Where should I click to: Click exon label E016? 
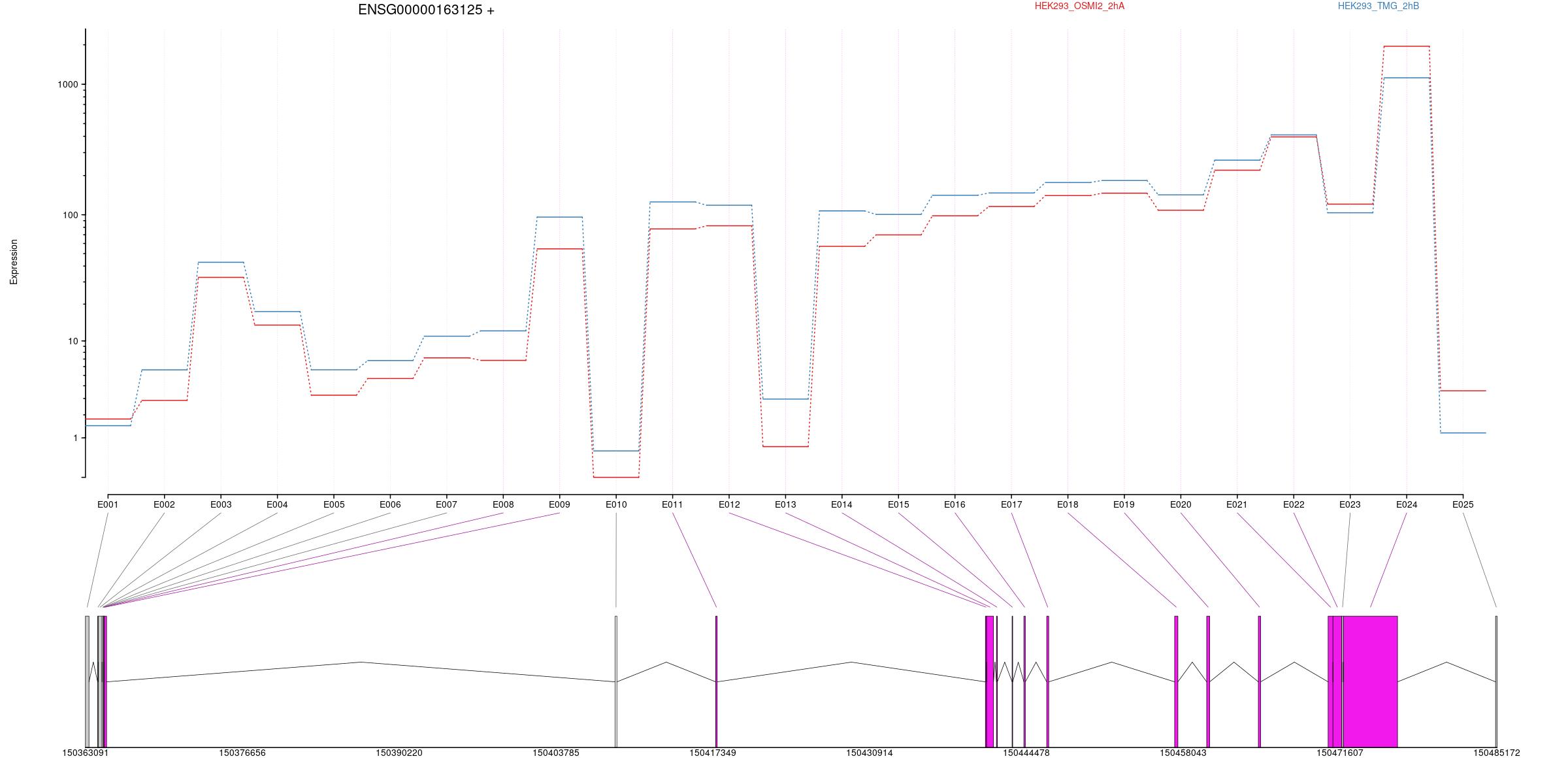[x=955, y=504]
